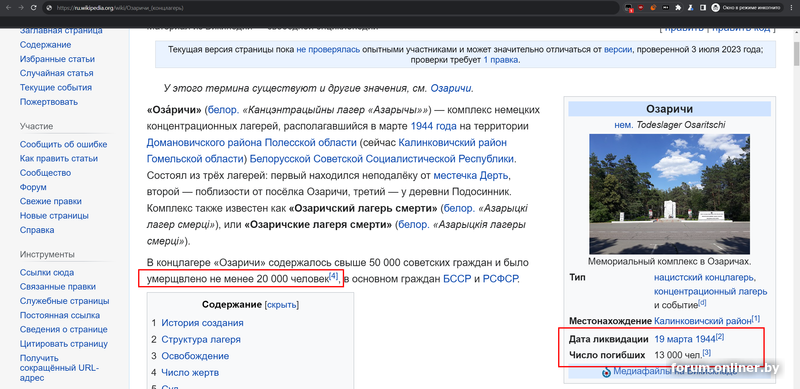Open Как править статьи link

point(59,159)
